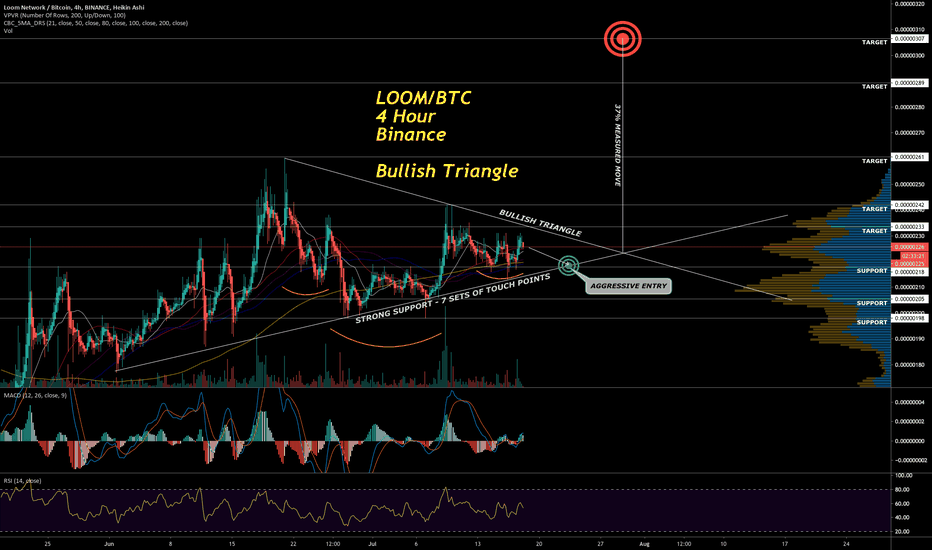Image resolution: width=932 pixels, height=550 pixels.
Task: Click 0.00000270 on the price axis
Action: pos(909,133)
